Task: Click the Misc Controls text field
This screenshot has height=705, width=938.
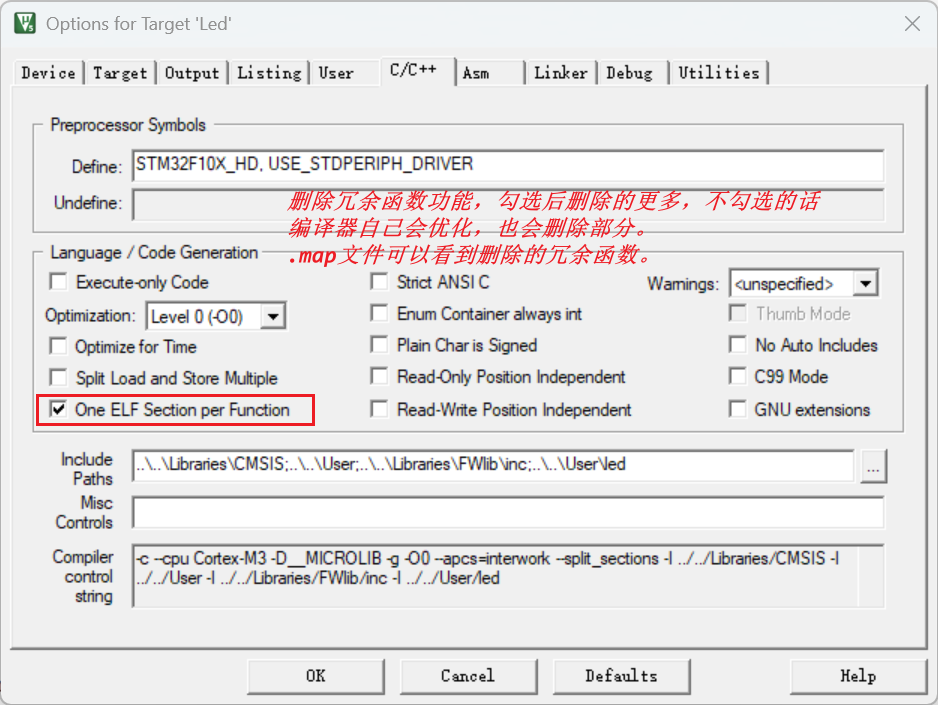Action: click(x=507, y=513)
